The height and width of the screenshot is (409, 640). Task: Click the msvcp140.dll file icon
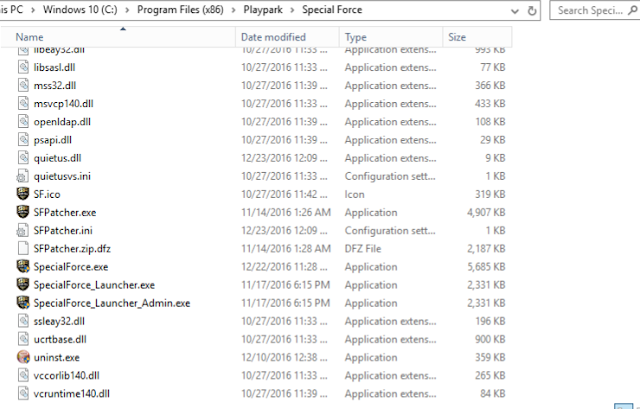23,103
